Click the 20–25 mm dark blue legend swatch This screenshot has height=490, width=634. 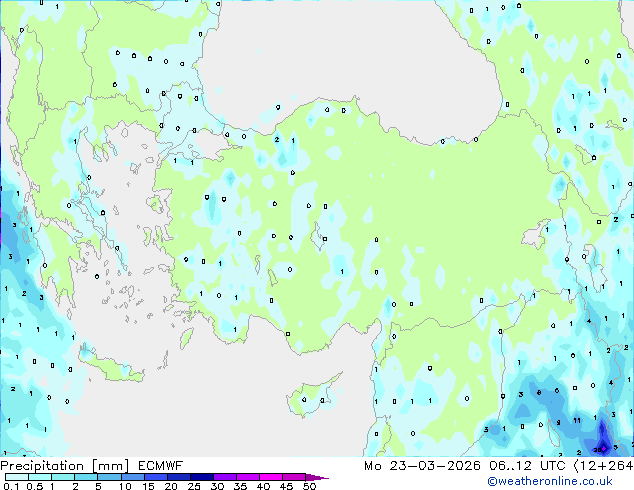(x=179, y=477)
